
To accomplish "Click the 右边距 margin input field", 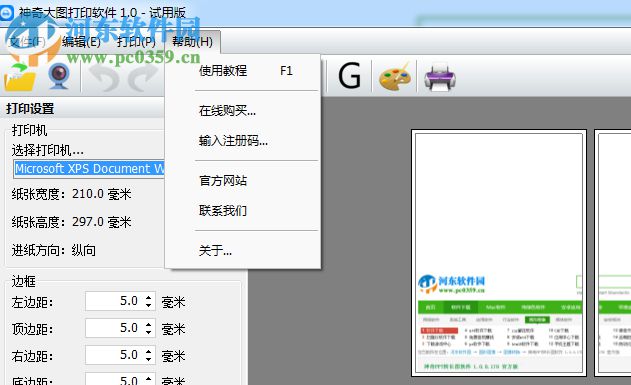I will tap(120, 355).
